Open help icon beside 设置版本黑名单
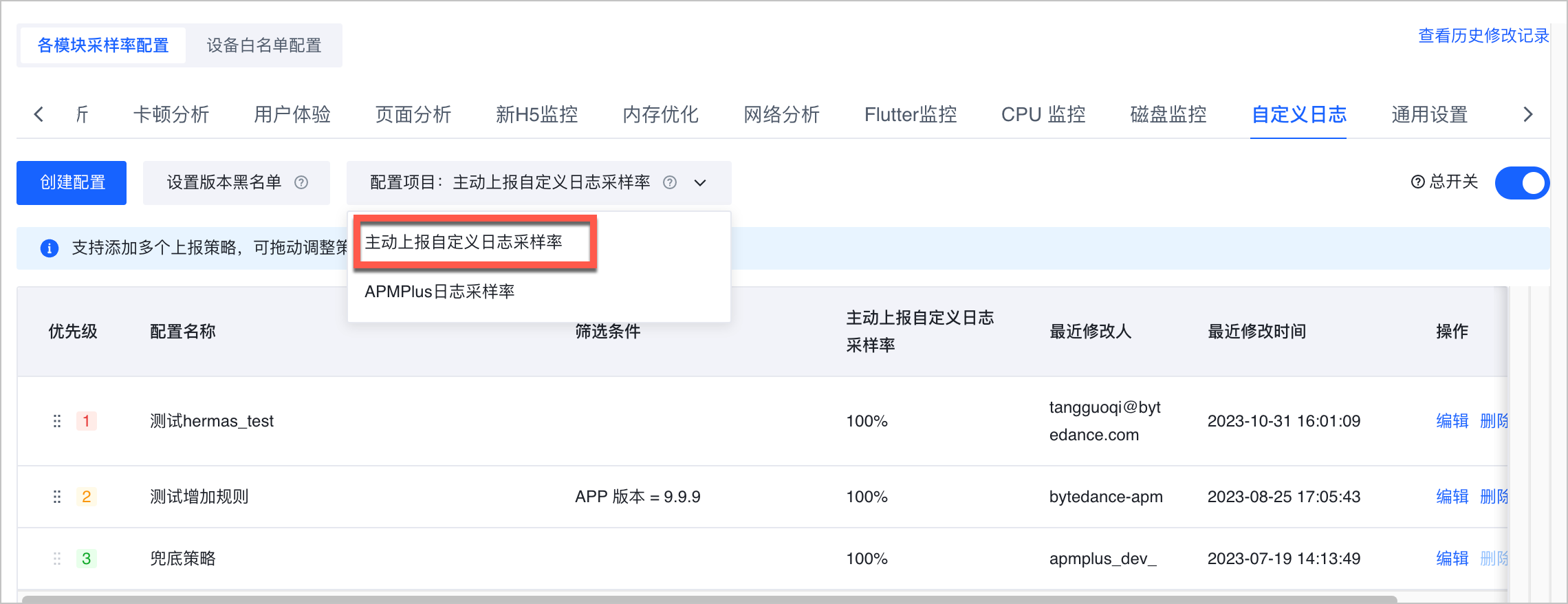Screen dimensions: 1568x604 point(301,182)
